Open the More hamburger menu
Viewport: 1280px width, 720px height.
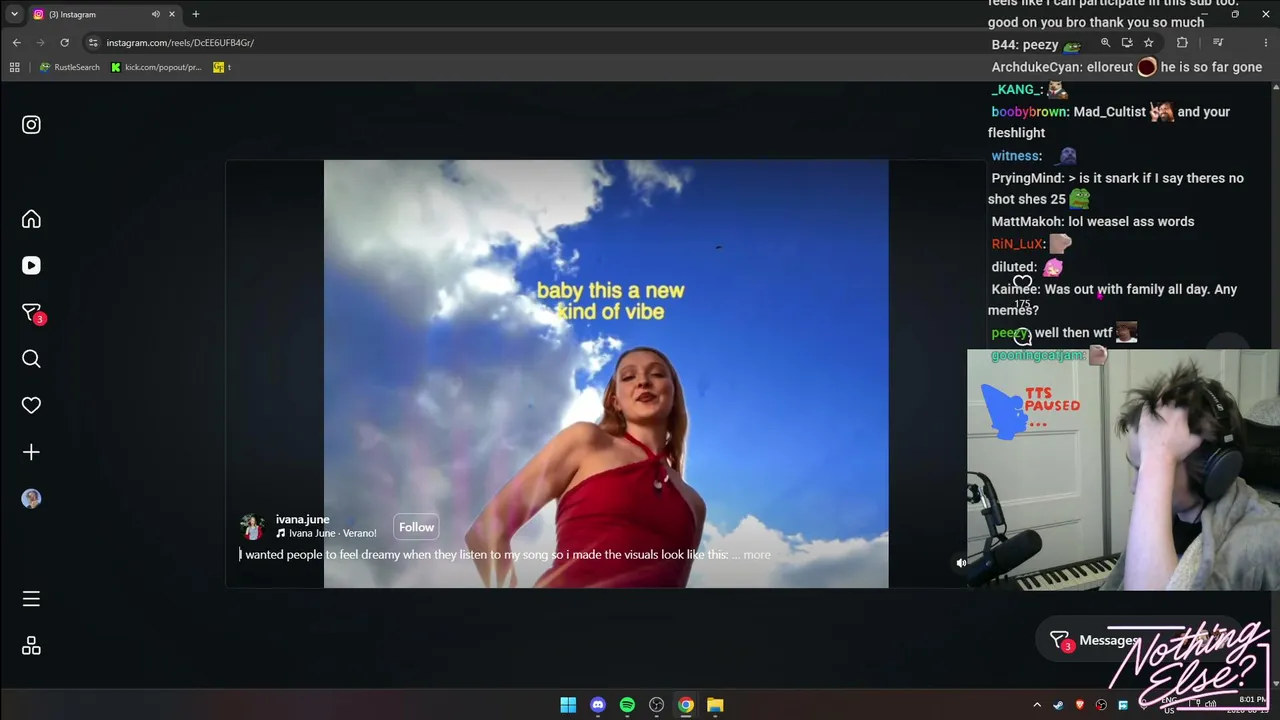pyautogui.click(x=31, y=599)
